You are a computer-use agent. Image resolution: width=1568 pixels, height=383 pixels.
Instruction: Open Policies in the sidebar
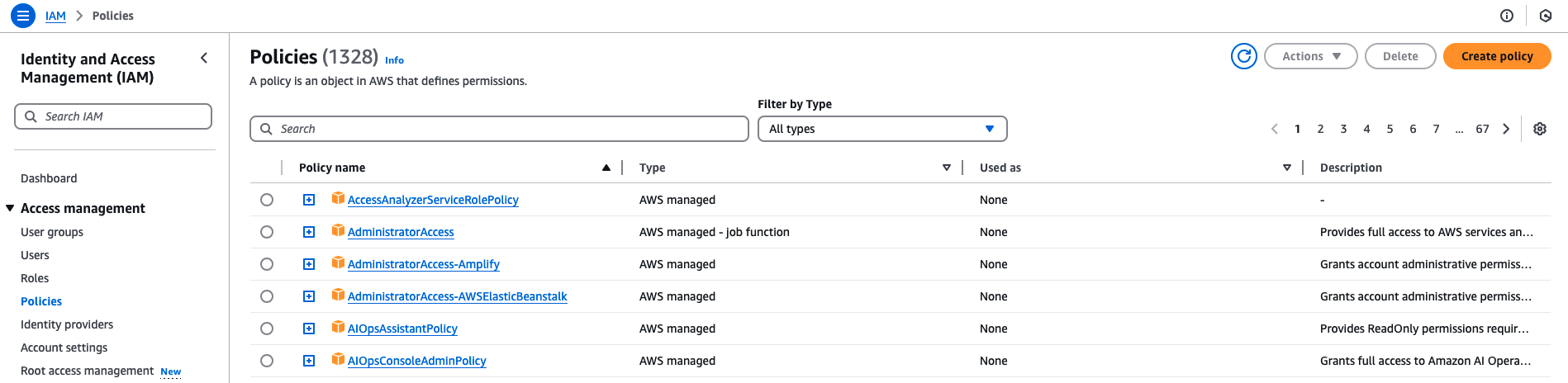(41, 301)
